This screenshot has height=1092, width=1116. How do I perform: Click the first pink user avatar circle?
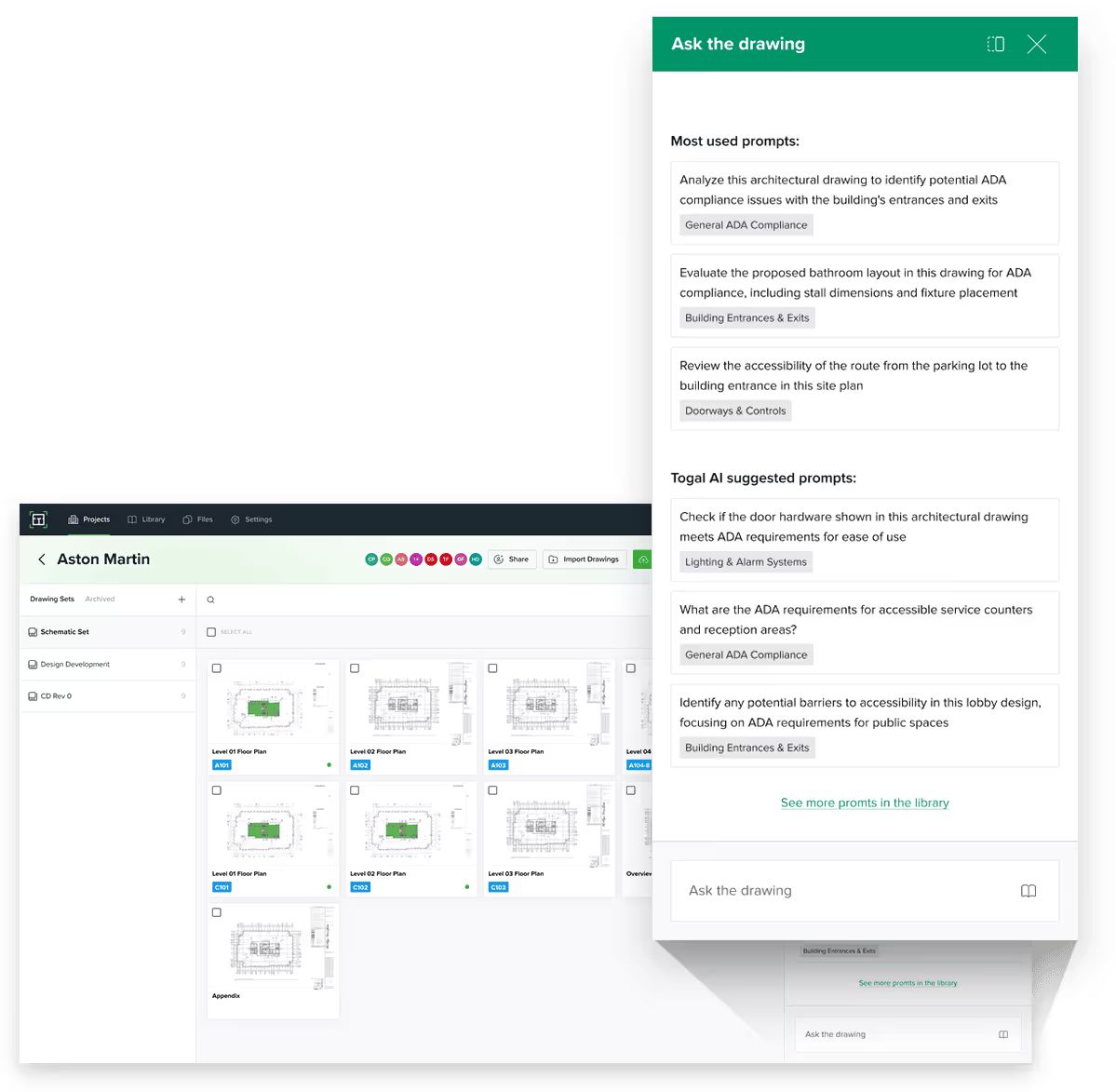click(401, 559)
